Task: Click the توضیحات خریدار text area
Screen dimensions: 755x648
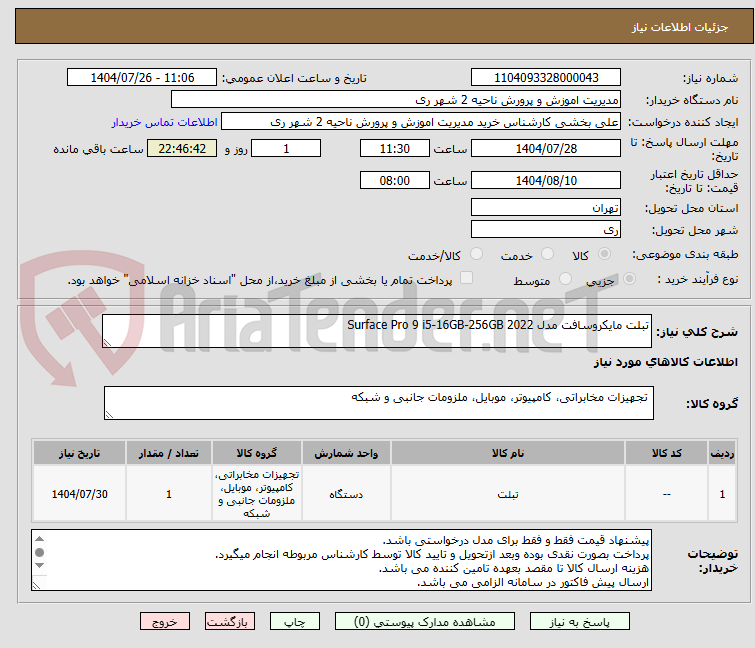Action: (341, 560)
